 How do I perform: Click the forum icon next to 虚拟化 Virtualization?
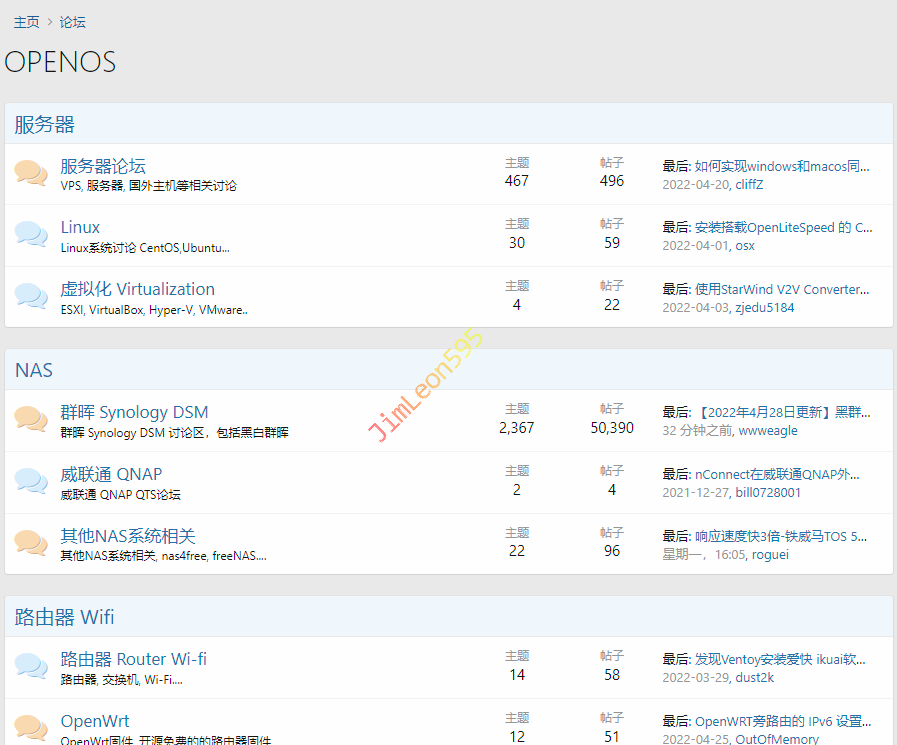coord(31,297)
